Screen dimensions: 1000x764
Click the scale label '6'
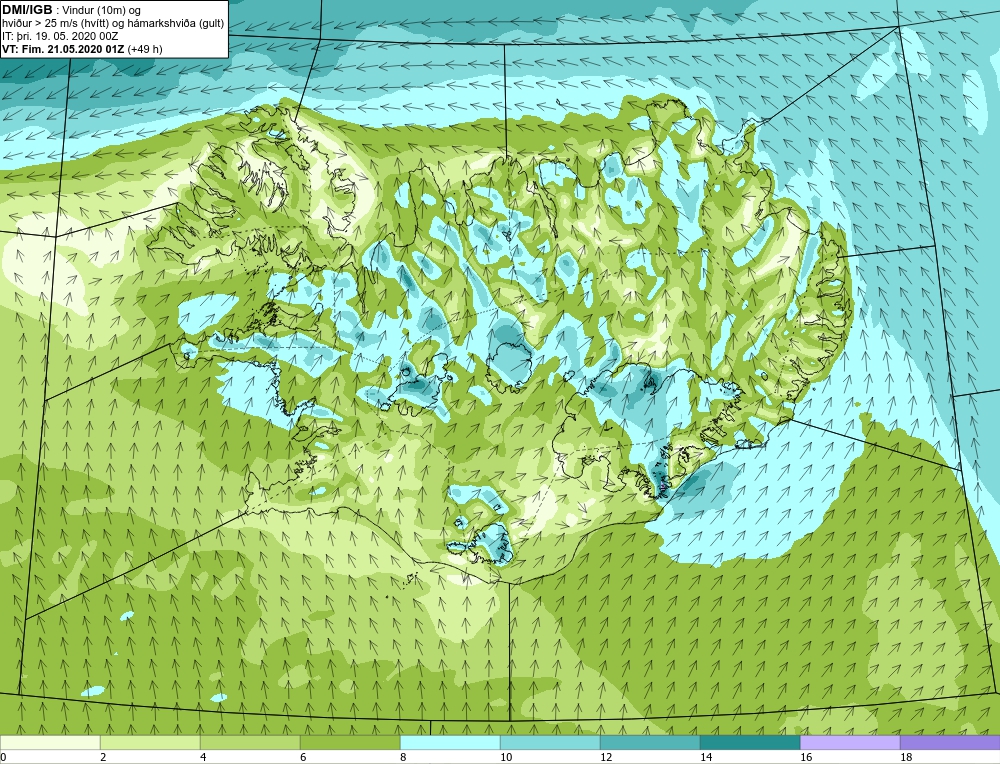304,757
